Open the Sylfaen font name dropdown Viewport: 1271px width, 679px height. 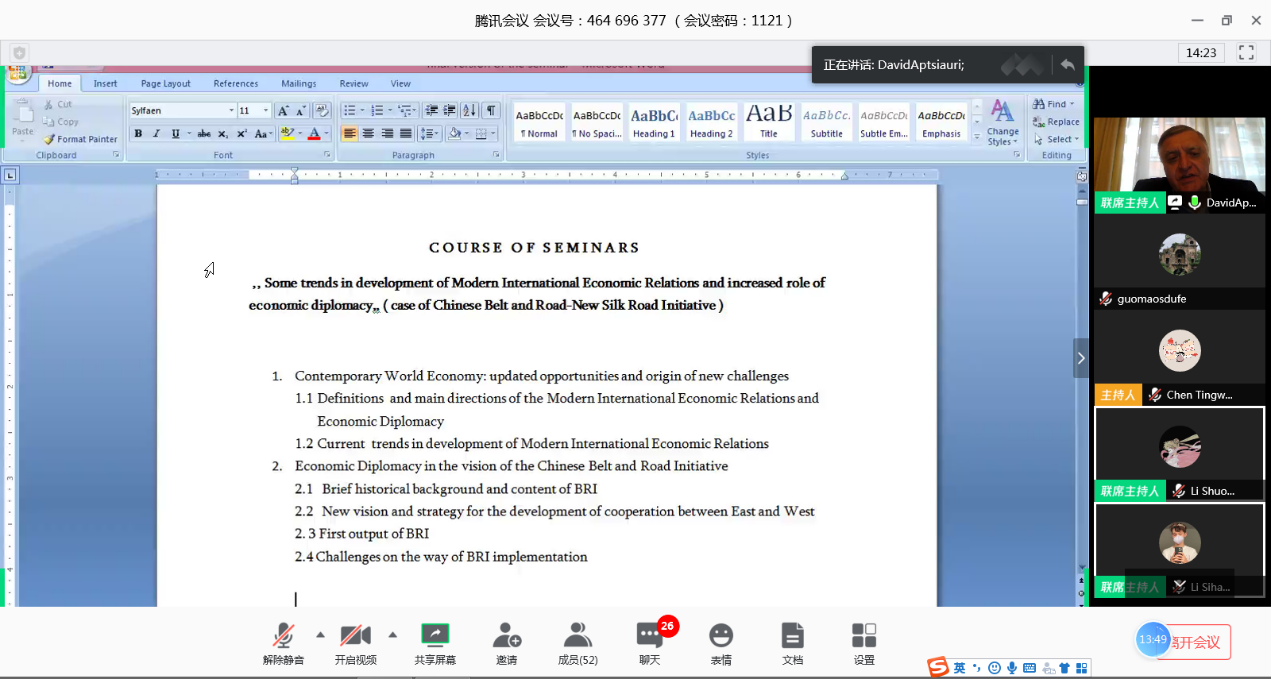tap(231, 111)
